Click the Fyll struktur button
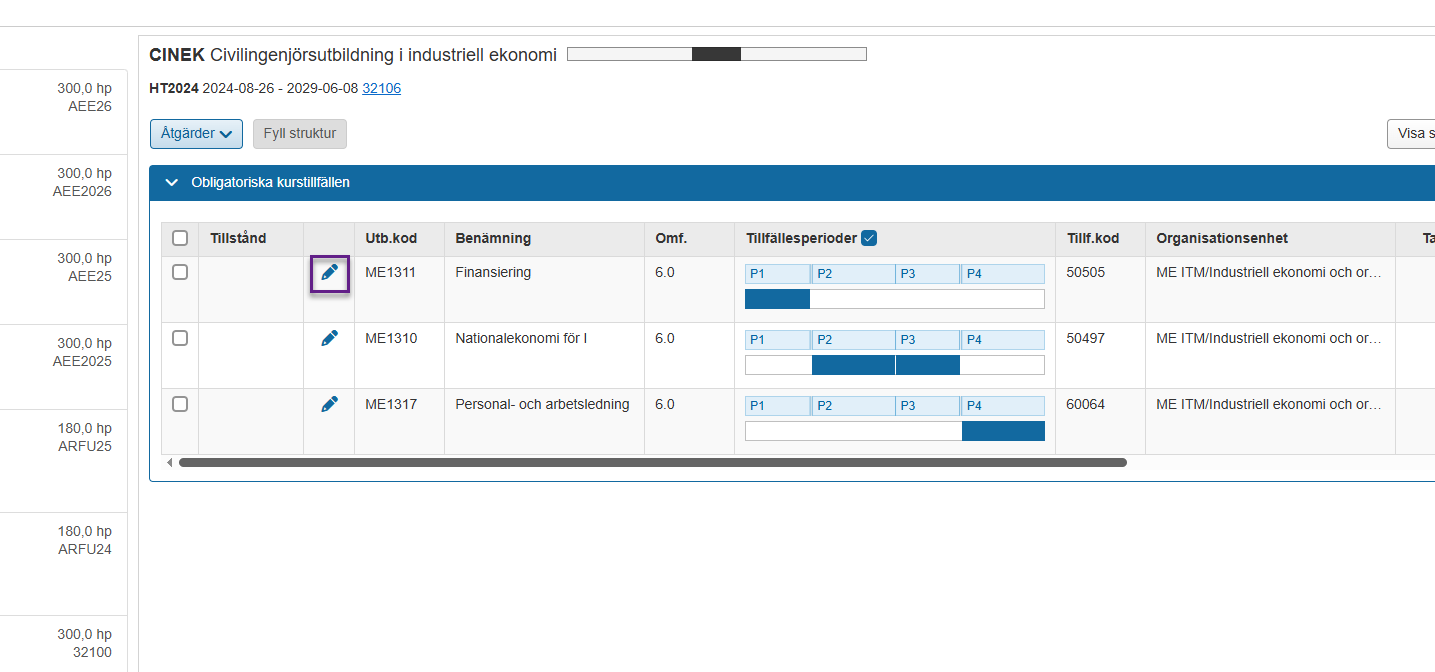Viewport: 1435px width, 672px height. (299, 134)
